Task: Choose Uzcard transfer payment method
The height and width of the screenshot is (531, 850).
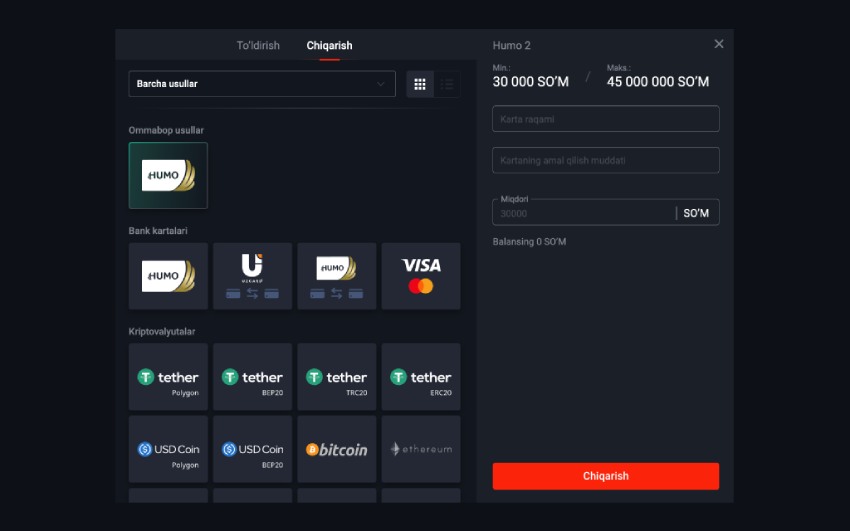Action: click(252, 276)
